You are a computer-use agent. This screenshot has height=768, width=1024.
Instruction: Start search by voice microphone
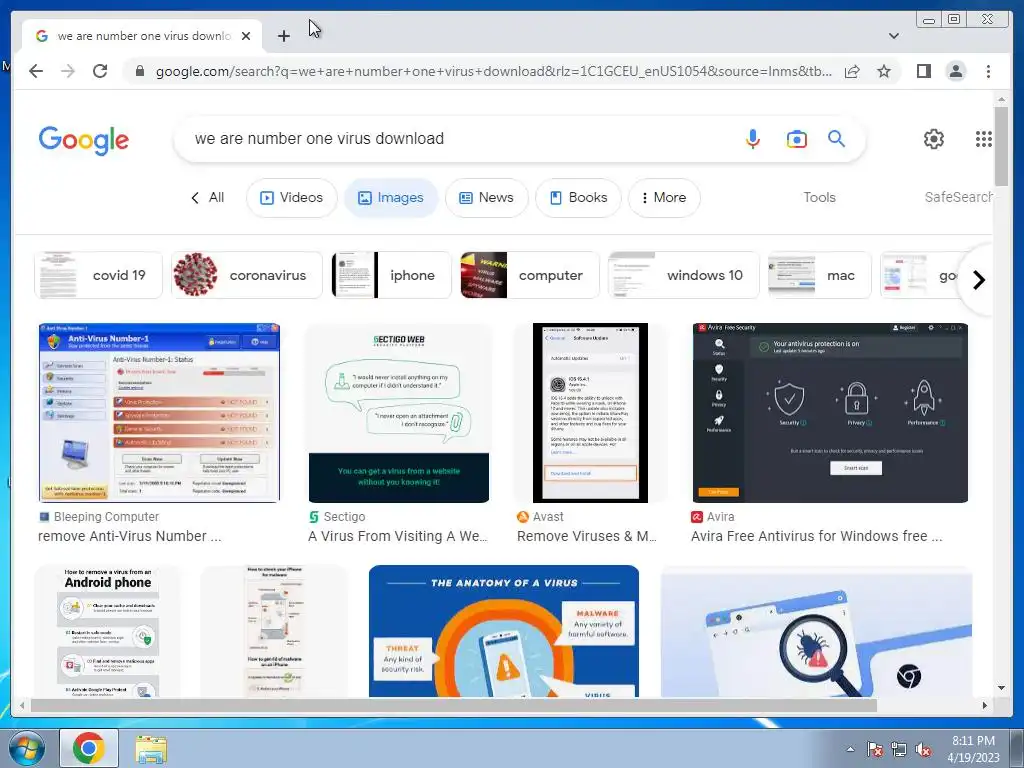point(752,138)
